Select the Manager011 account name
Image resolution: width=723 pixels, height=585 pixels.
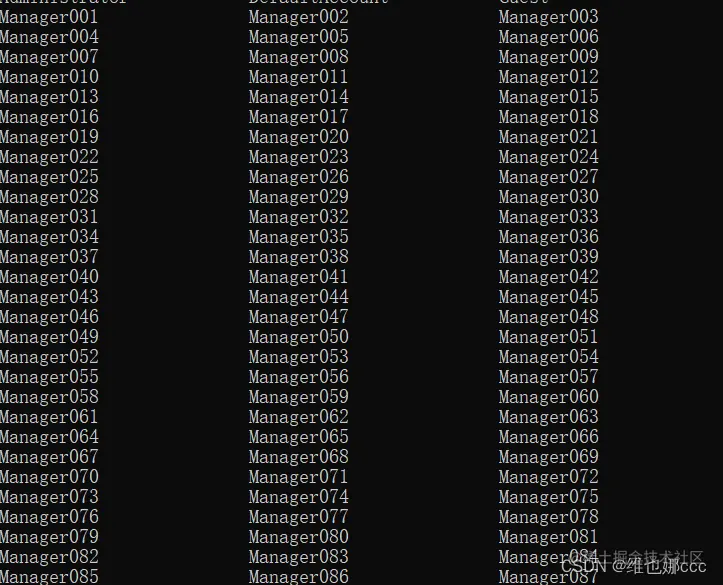[298, 77]
